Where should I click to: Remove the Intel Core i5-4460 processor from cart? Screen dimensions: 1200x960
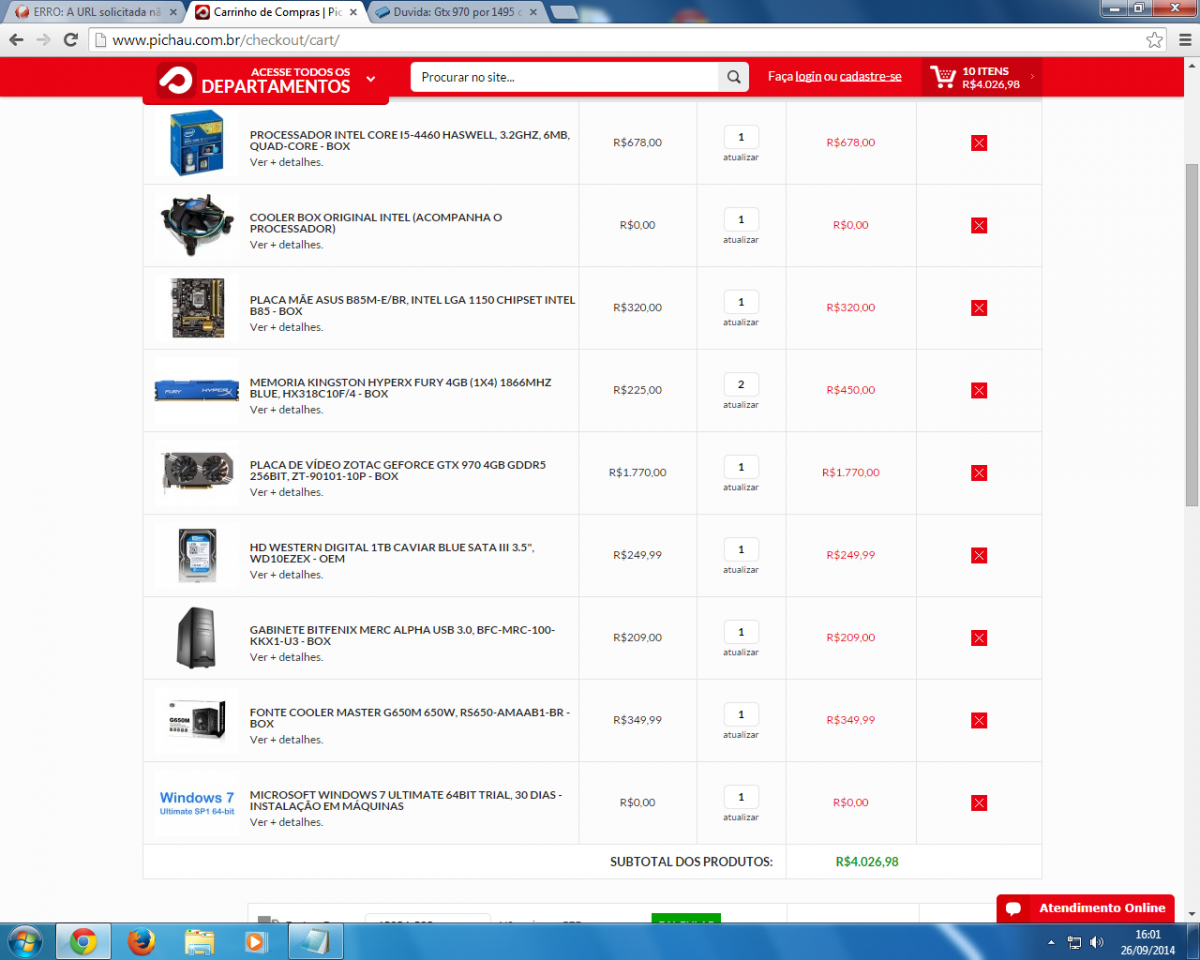coord(979,143)
